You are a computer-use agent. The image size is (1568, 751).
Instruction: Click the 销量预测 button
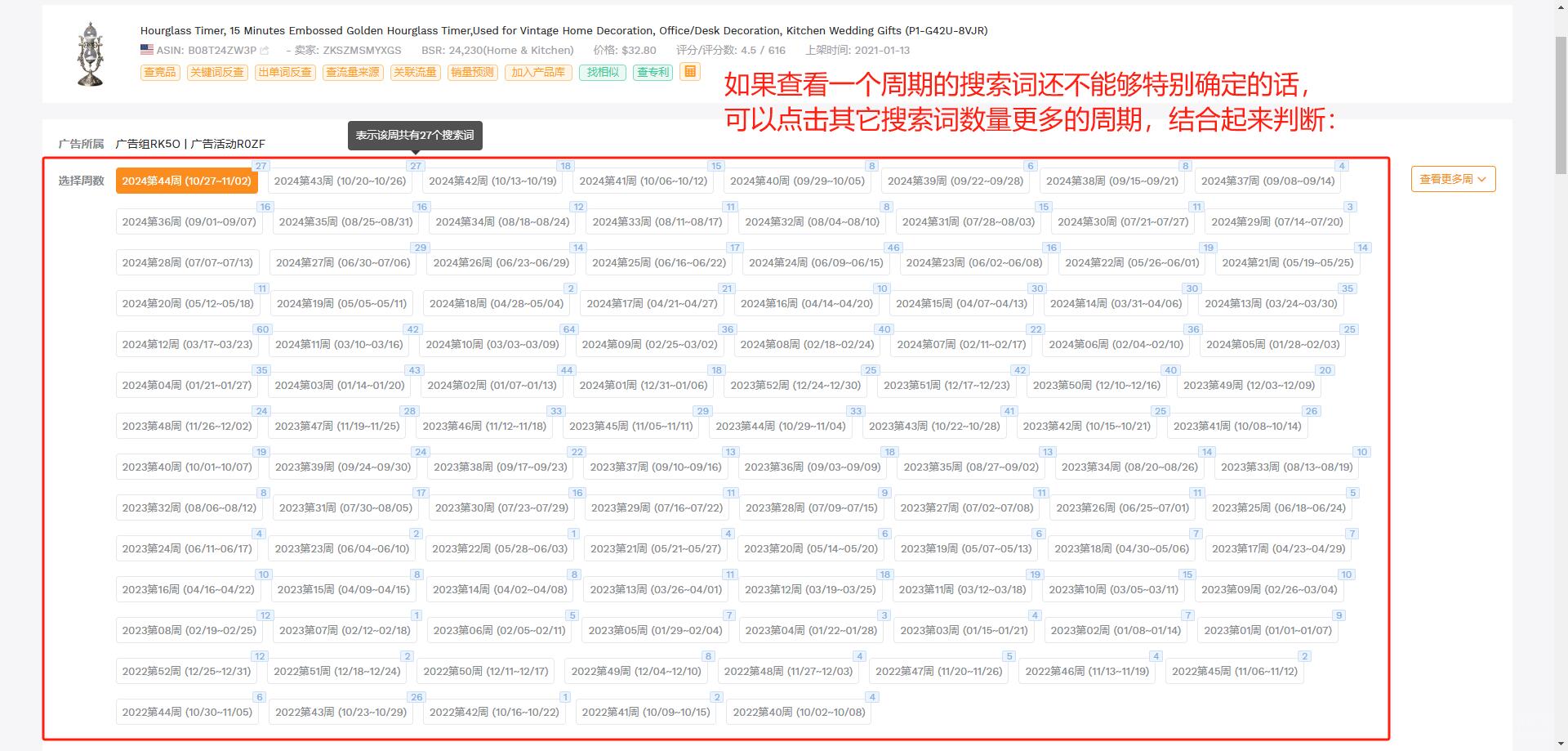pos(473,72)
